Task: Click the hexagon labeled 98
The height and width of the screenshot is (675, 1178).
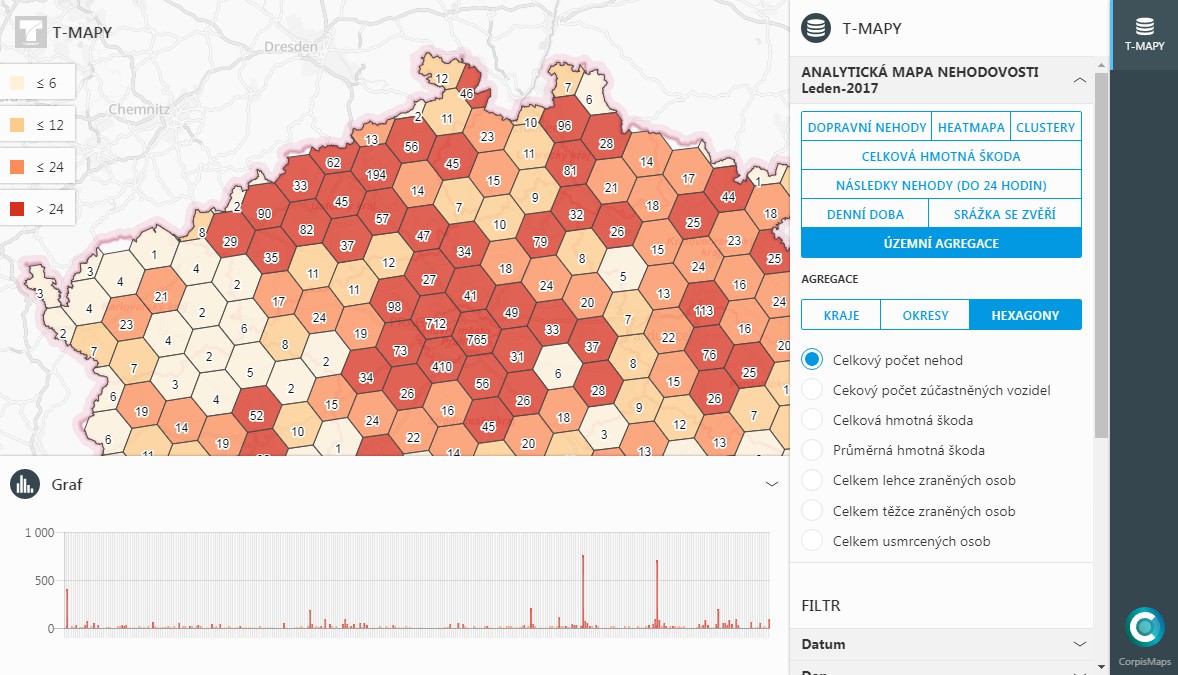Action: click(394, 307)
